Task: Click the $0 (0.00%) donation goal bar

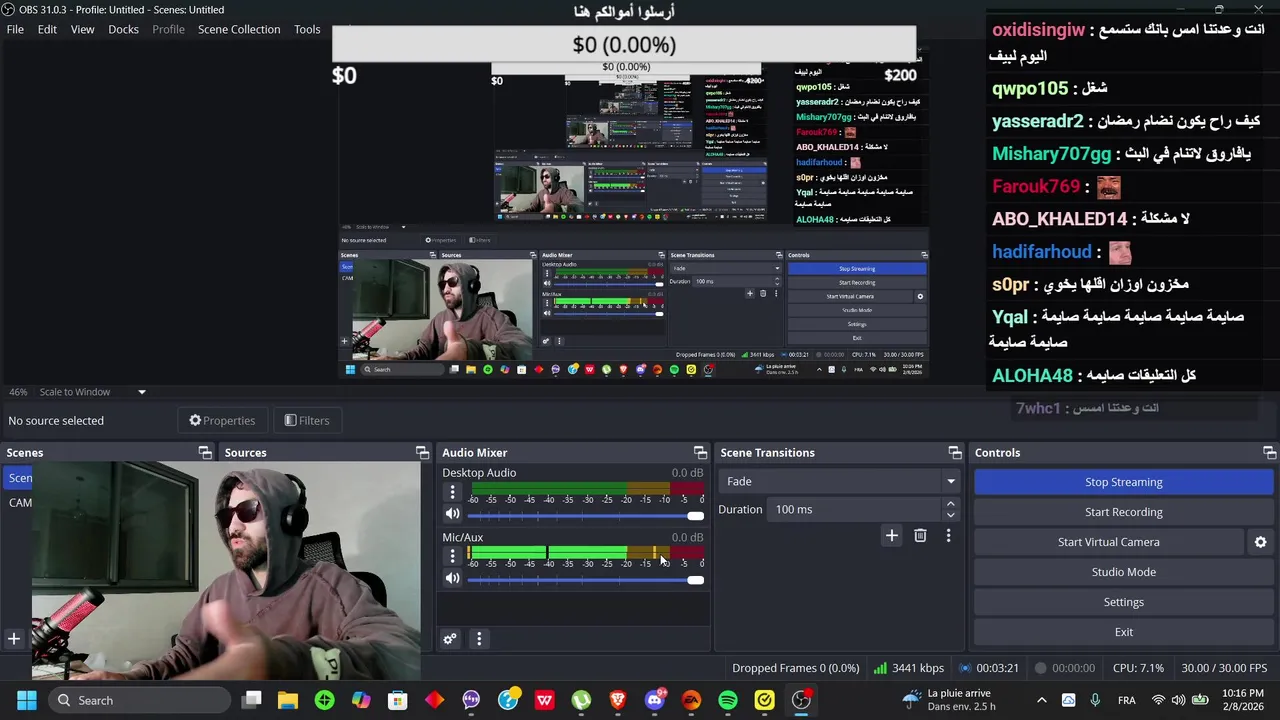Action: [x=624, y=45]
